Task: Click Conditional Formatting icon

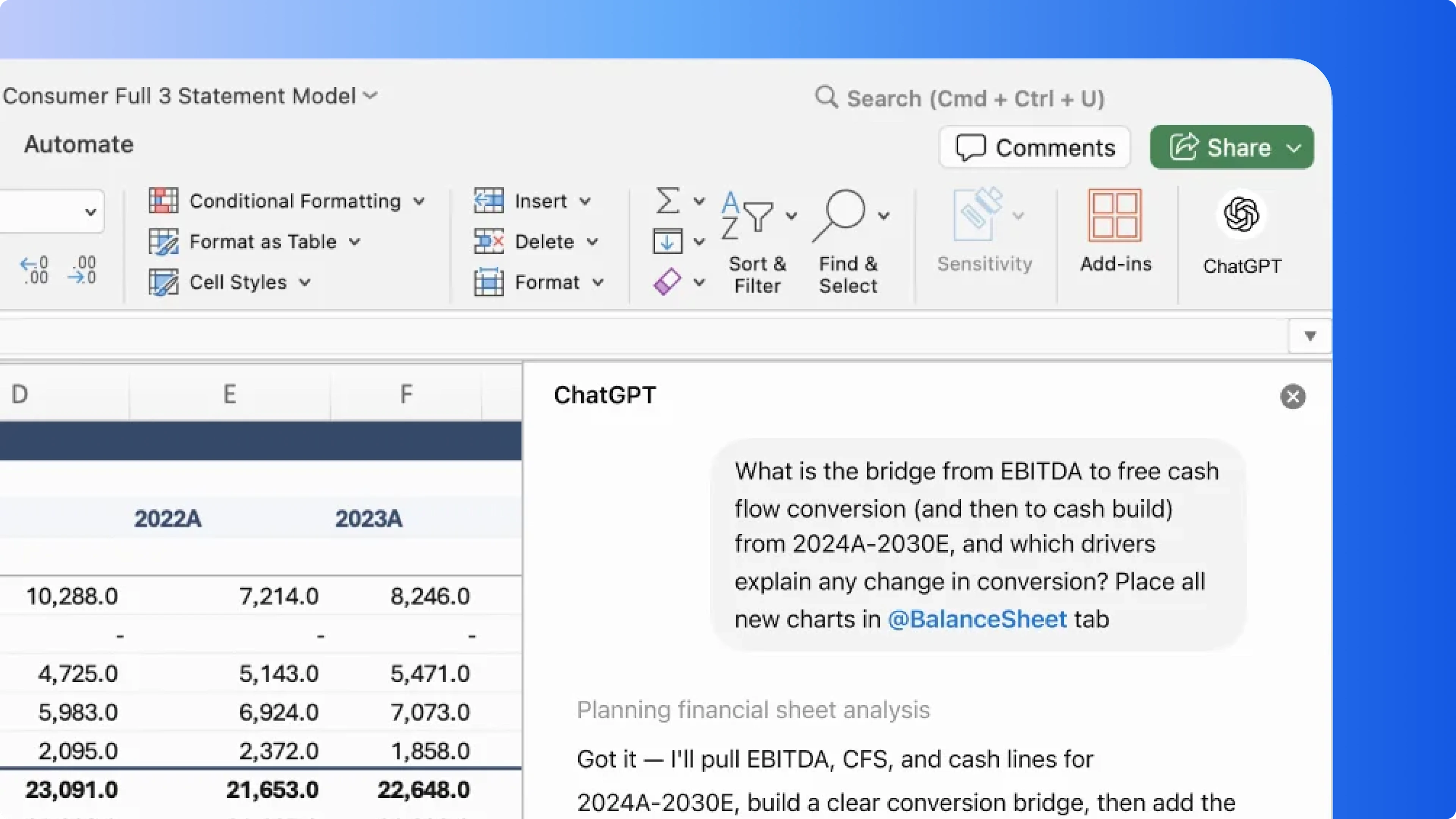Action: tap(163, 201)
